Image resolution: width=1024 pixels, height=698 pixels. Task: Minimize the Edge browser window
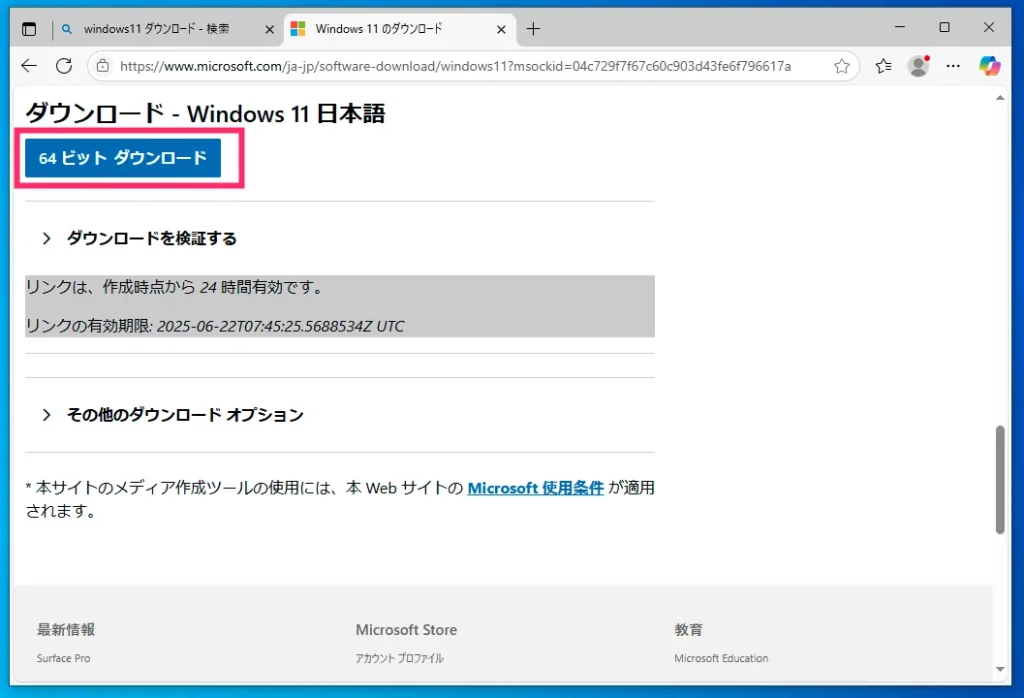click(x=900, y=27)
